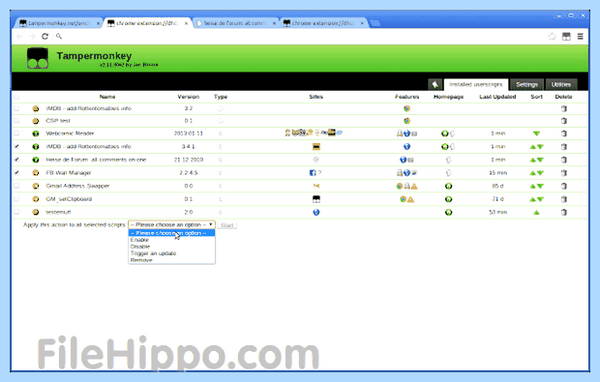Bookmark the page with the star icon
This screenshot has height=382, width=600.
[552, 36]
